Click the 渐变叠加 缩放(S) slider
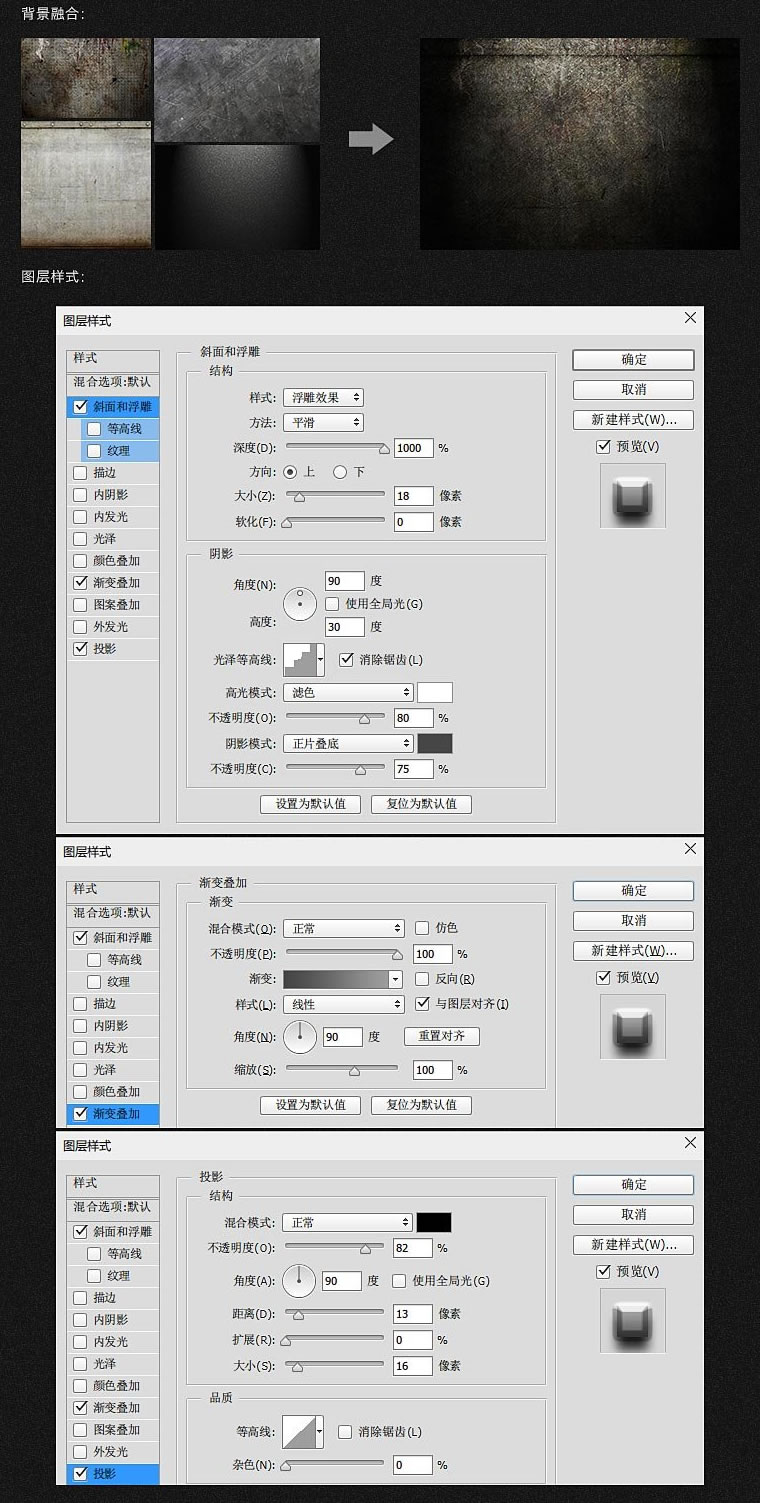This screenshot has width=760, height=1503. [x=342, y=1070]
